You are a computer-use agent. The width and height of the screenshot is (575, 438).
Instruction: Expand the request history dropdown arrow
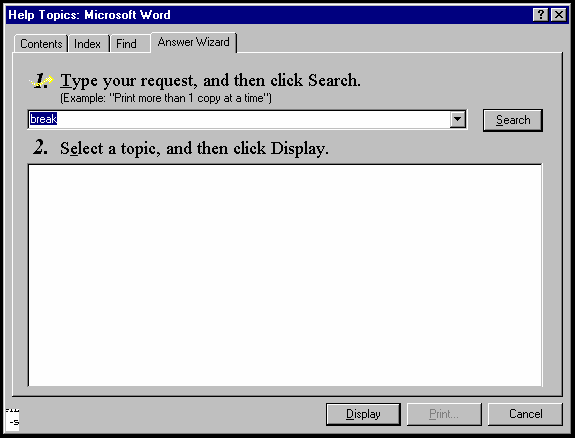pyautogui.click(x=458, y=120)
